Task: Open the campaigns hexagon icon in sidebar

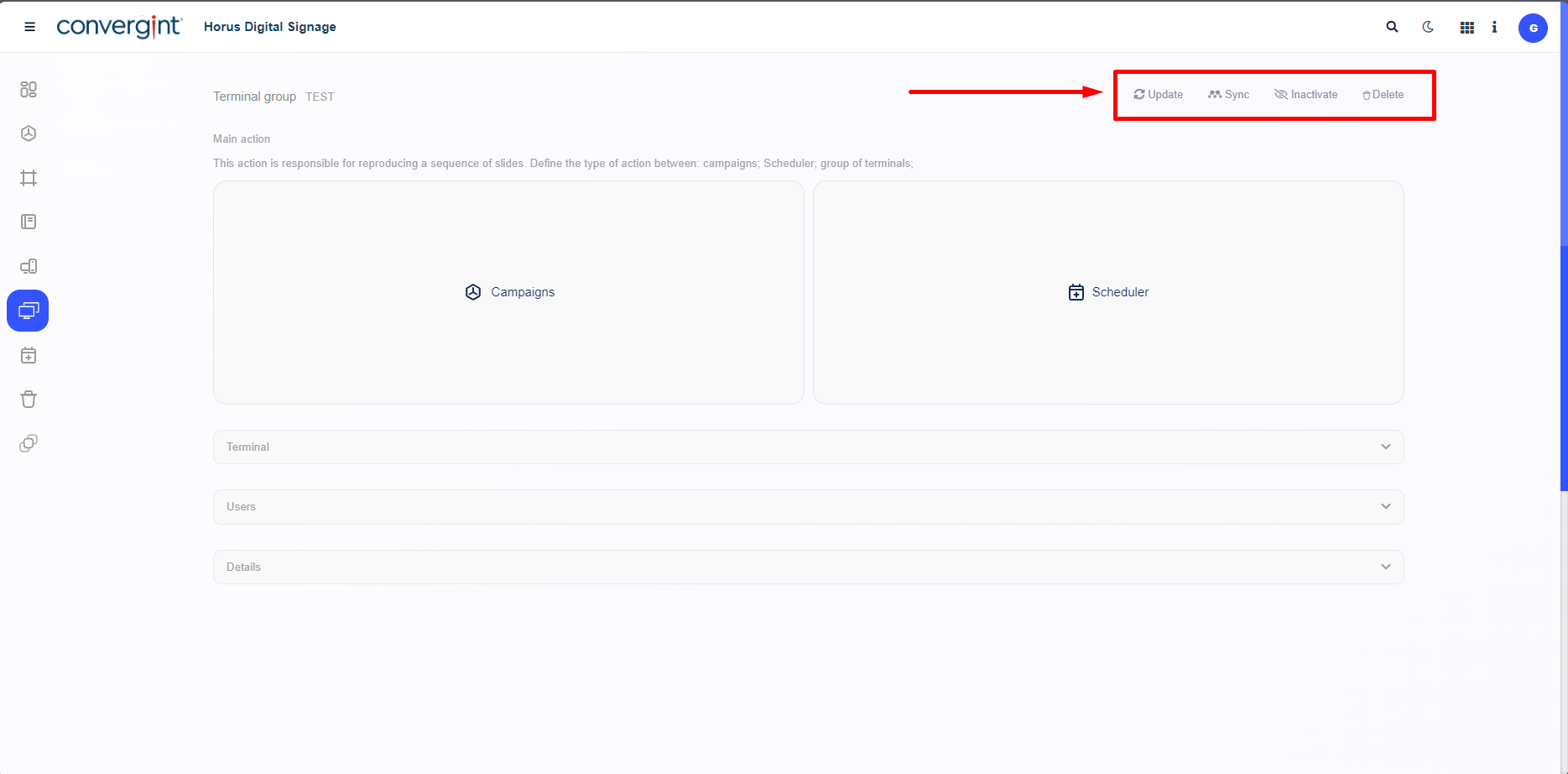Action: pyautogui.click(x=29, y=133)
